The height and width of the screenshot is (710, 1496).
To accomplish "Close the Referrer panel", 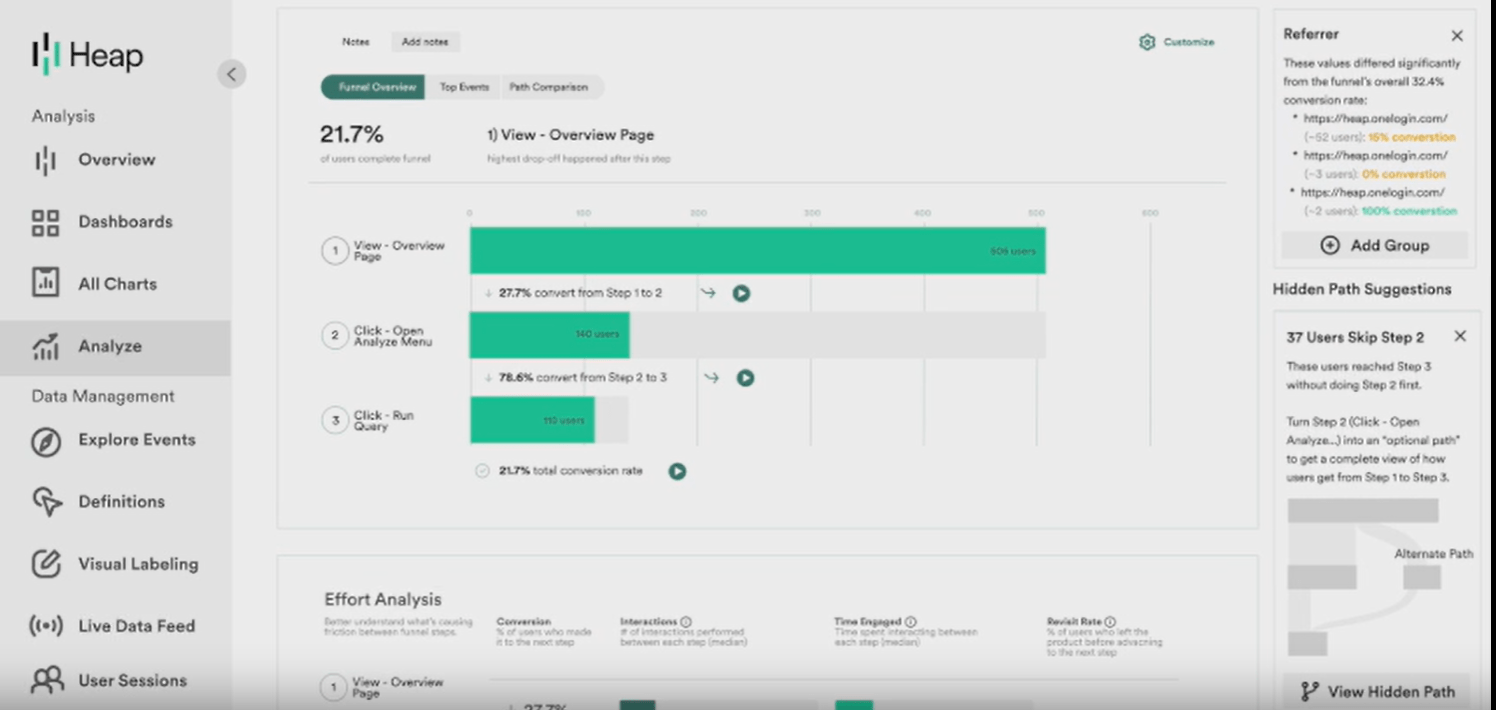I will (x=1457, y=36).
